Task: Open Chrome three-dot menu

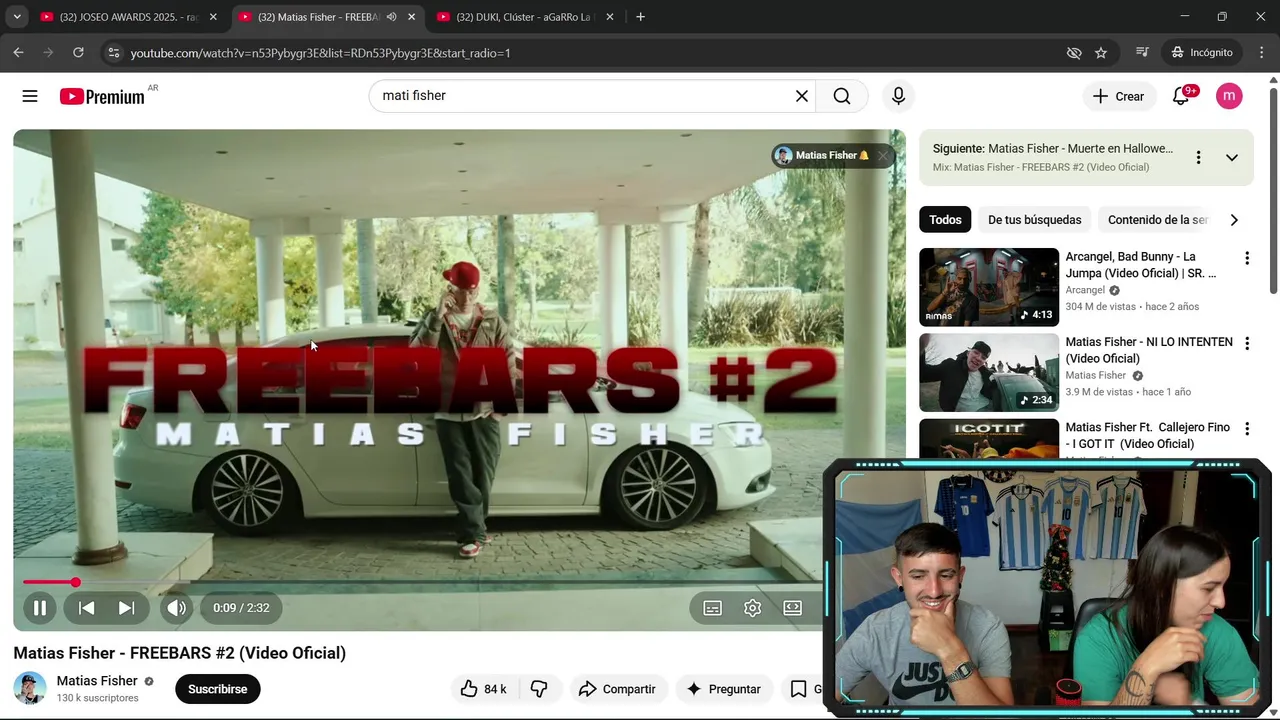Action: tap(1262, 52)
